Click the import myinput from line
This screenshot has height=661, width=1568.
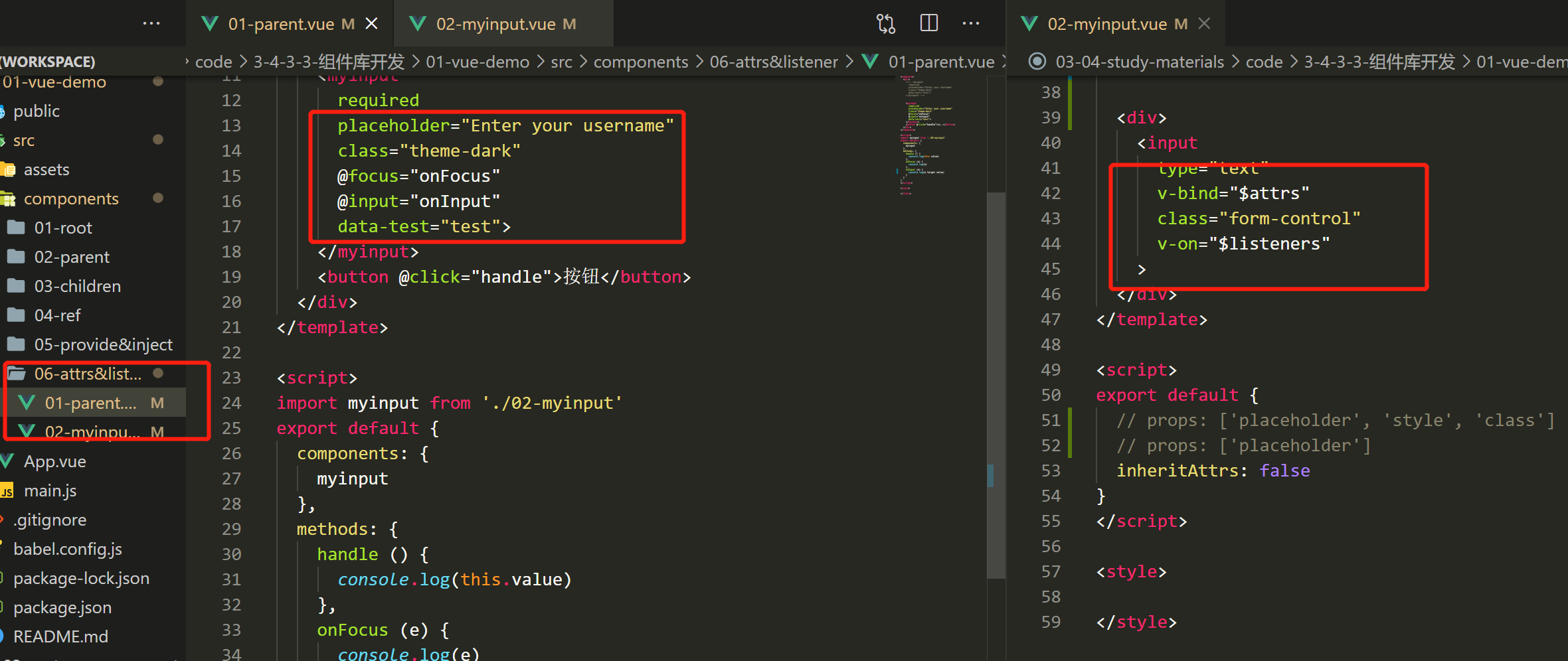[450, 403]
